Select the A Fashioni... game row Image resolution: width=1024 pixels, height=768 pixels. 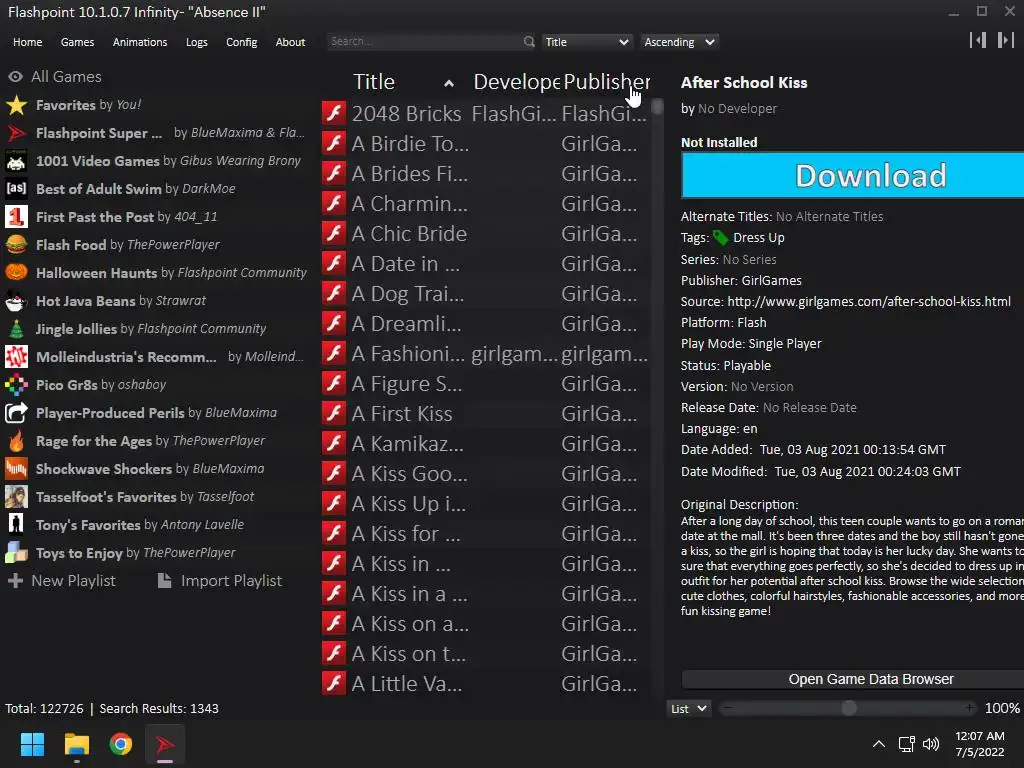coord(485,353)
